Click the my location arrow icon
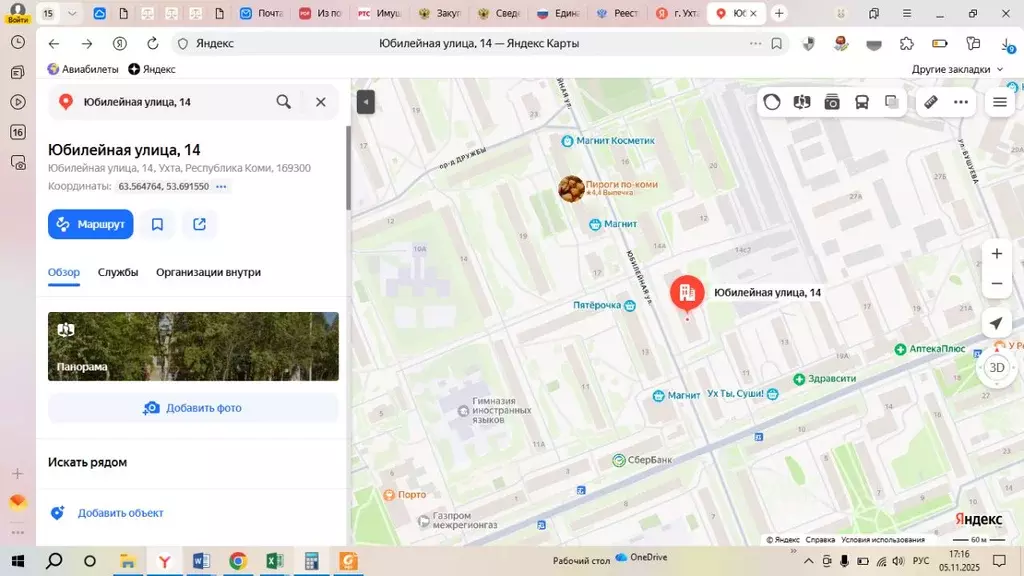 996,323
